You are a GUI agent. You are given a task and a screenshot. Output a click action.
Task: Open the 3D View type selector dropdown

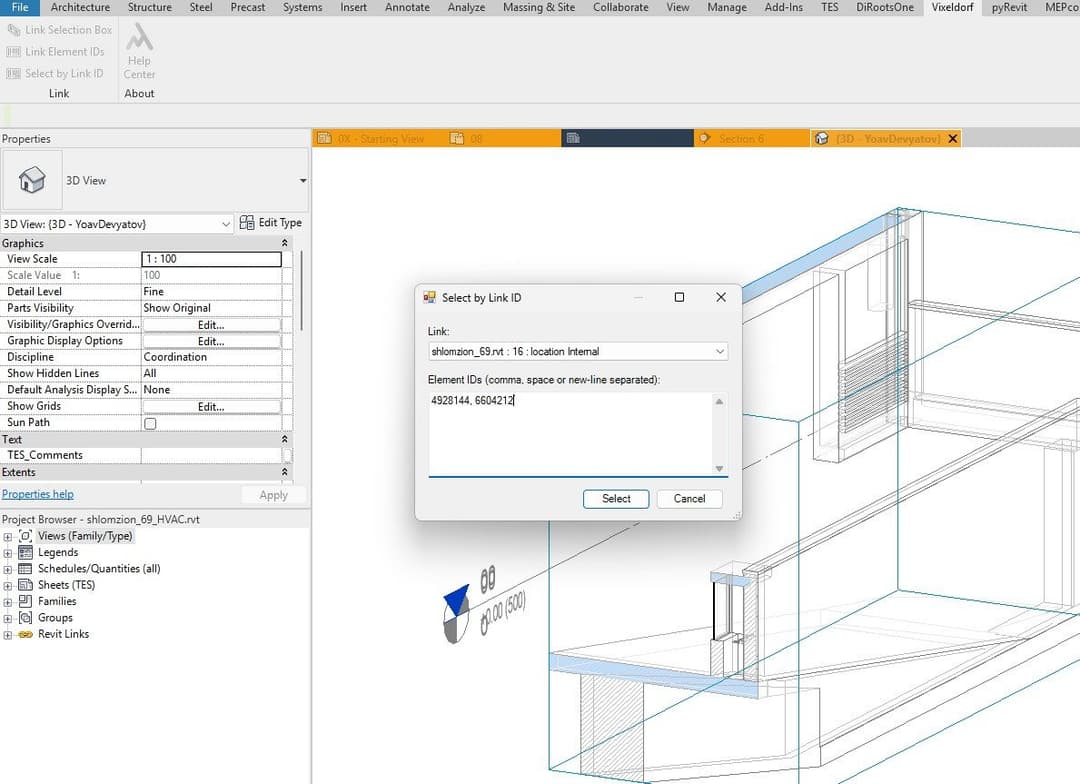pyautogui.click(x=302, y=180)
